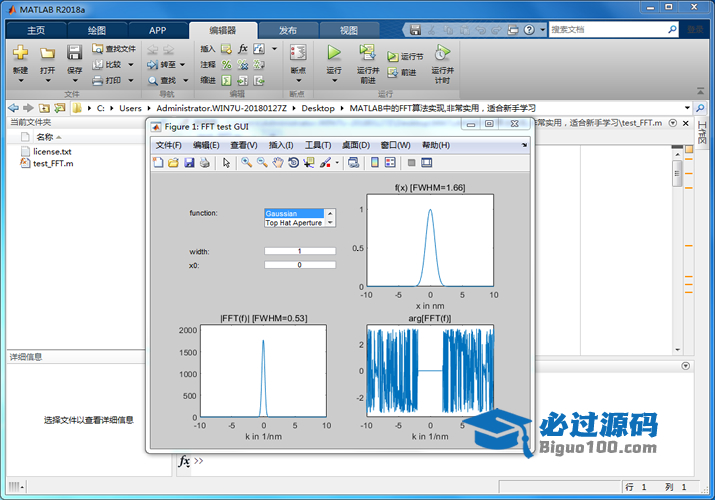Open the address bar path dropdown arrow
The height and width of the screenshot is (500, 715).
click(x=687, y=108)
